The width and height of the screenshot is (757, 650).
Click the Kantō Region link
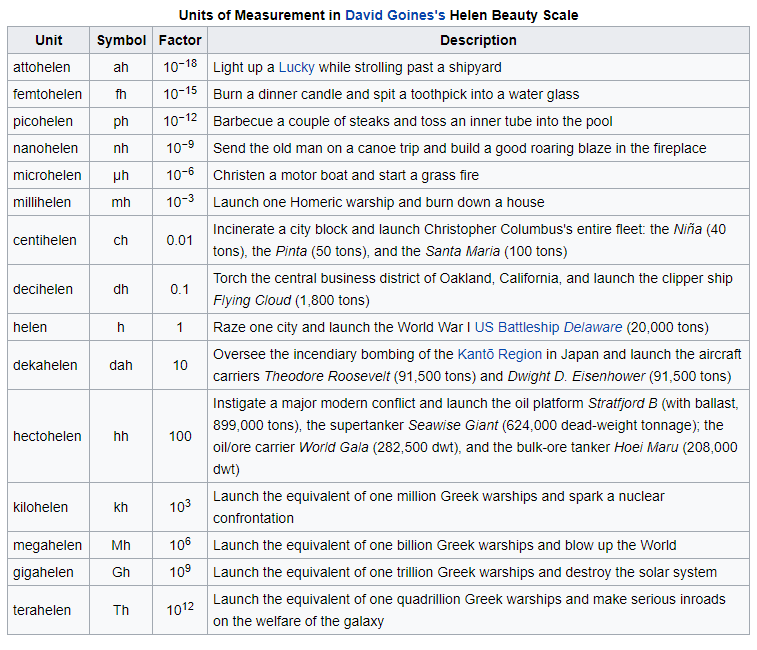(499, 354)
